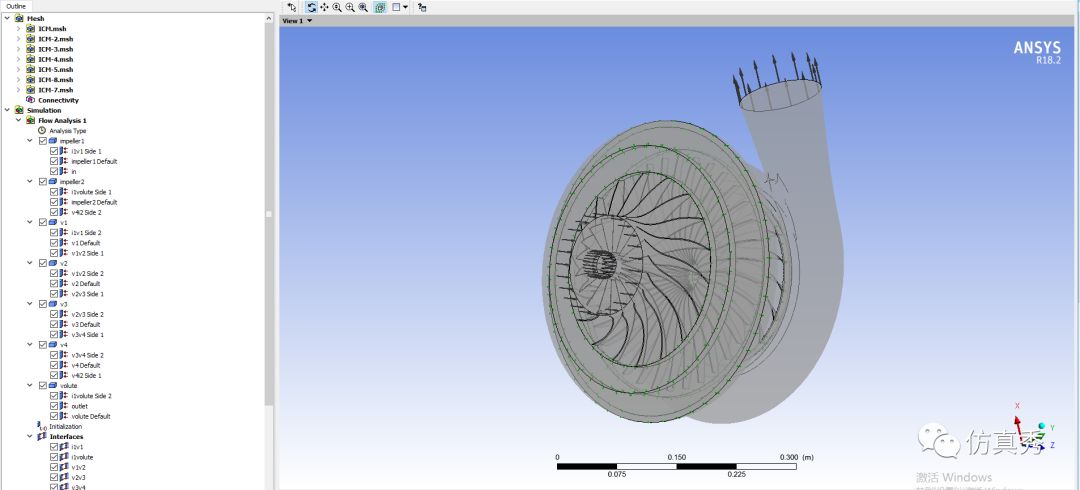
Task: Click the pointer Select tool icon
Action: tap(291, 7)
